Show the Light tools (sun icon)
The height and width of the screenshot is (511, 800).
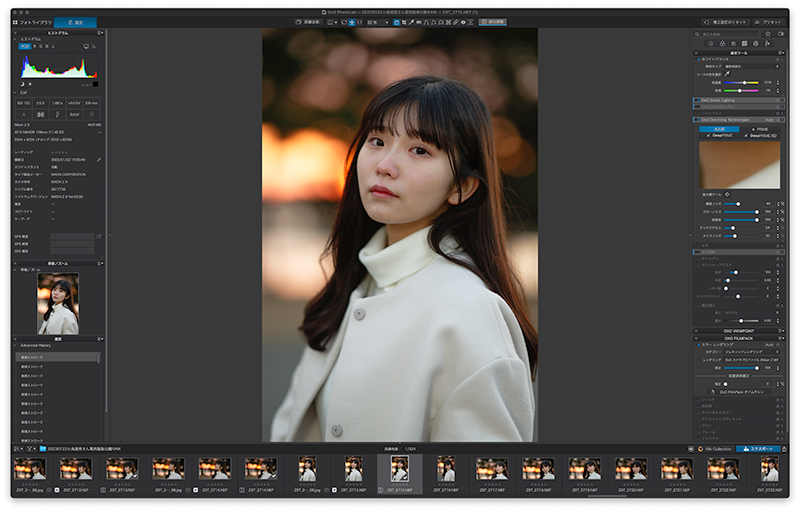pyautogui.click(x=711, y=44)
